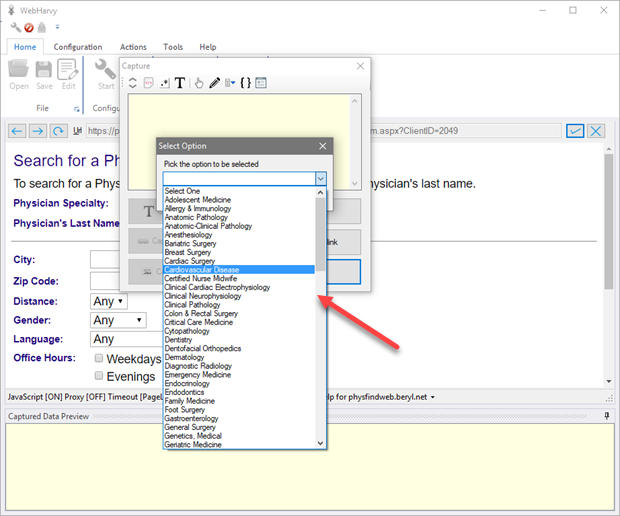Open the Gender dropdown
The width and height of the screenshot is (620, 516).
tap(117, 320)
